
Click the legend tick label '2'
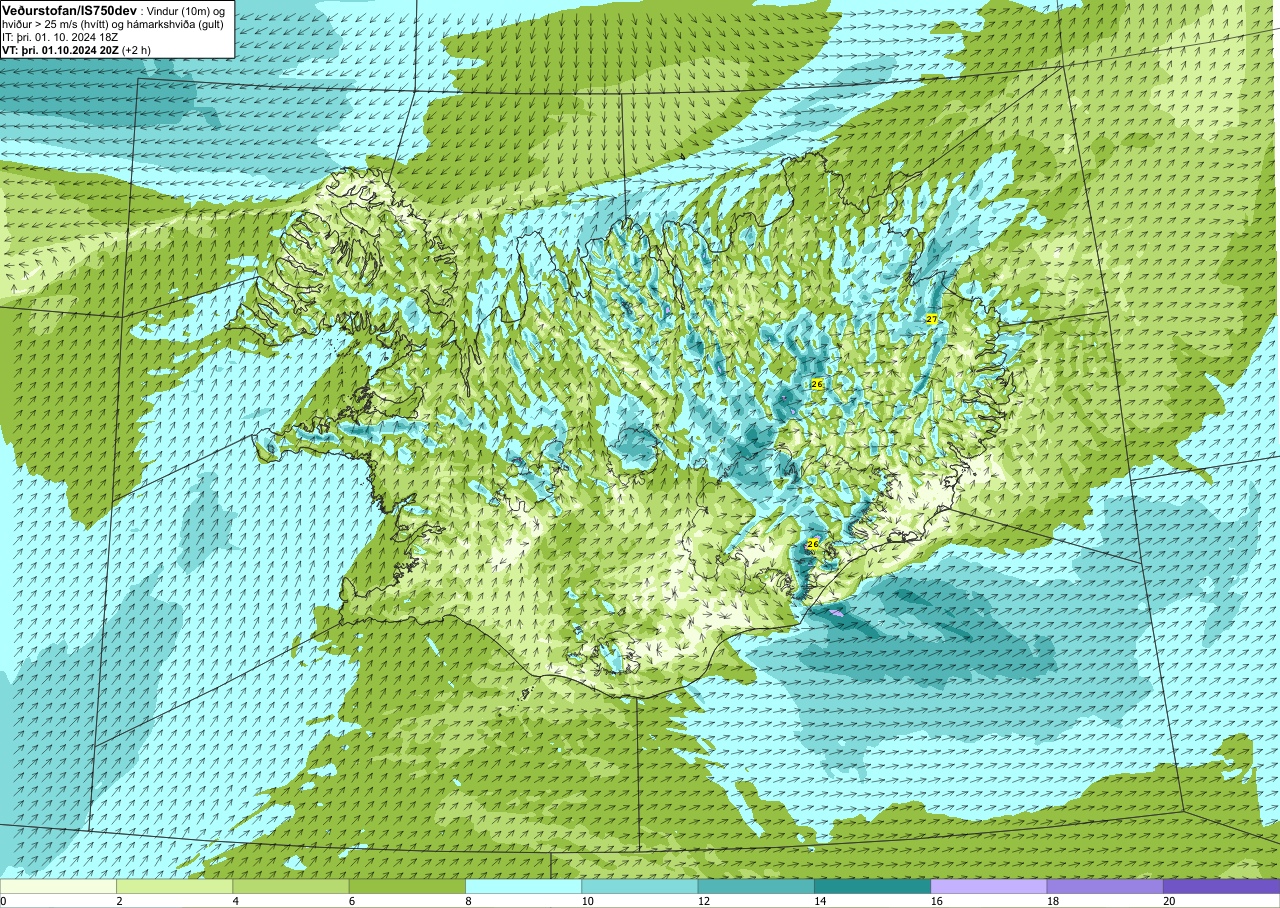point(118,901)
